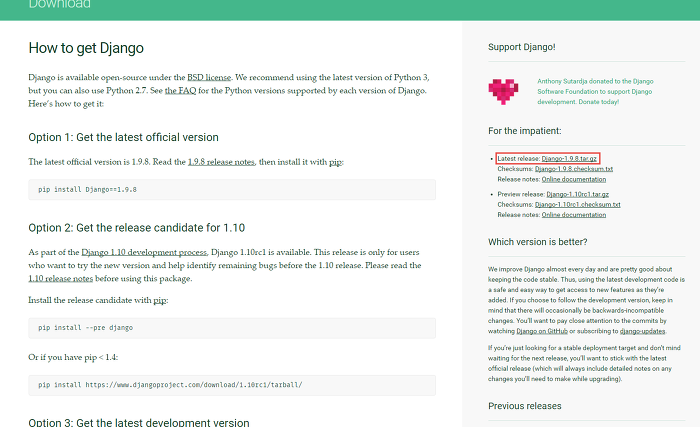Screen dimensions: 700x427
Task: Open the 1.9.8 release notes link
Action: coord(221,162)
